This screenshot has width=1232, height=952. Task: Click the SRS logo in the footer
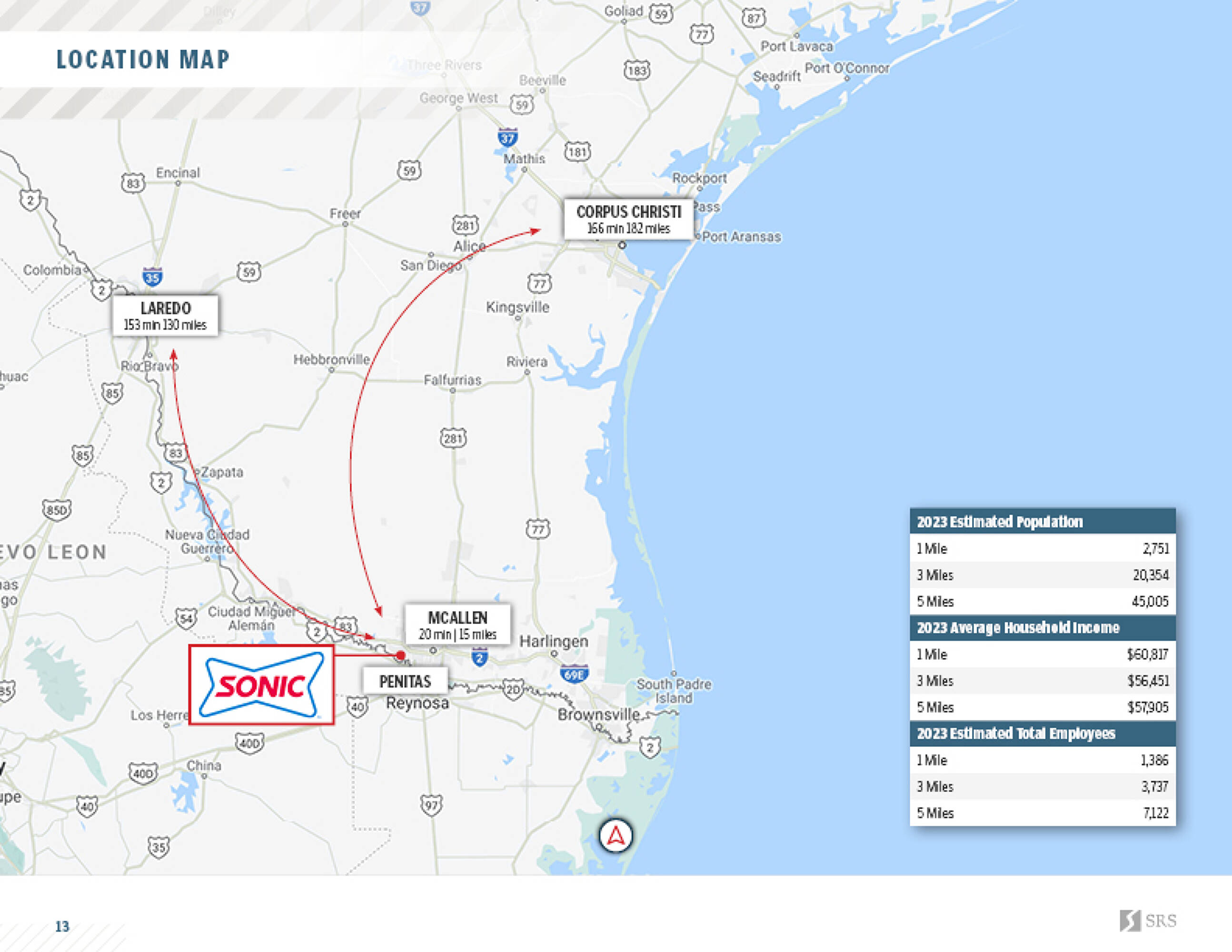(1147, 921)
